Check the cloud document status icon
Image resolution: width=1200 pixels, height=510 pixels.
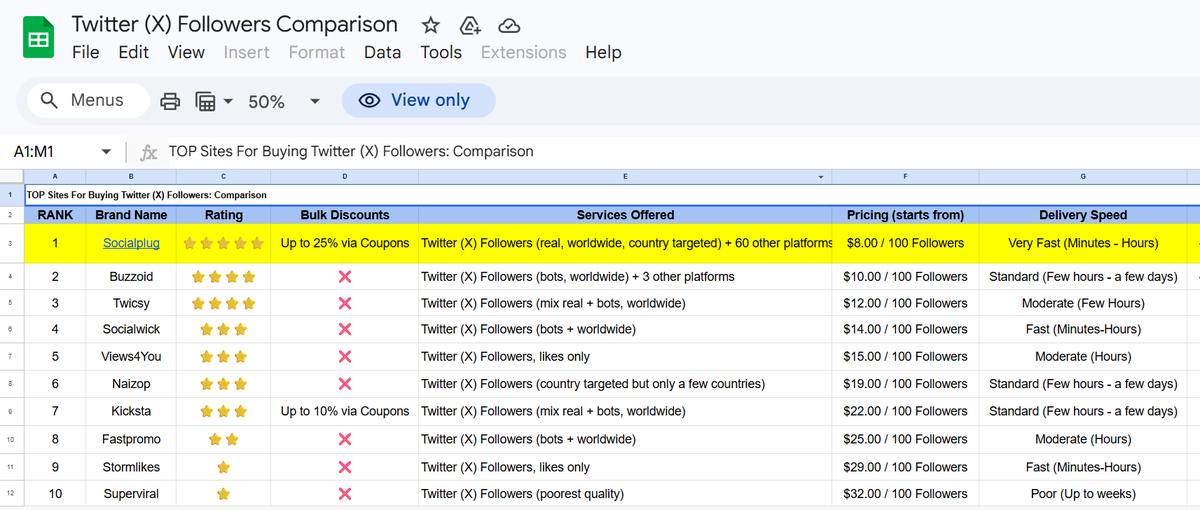point(509,25)
